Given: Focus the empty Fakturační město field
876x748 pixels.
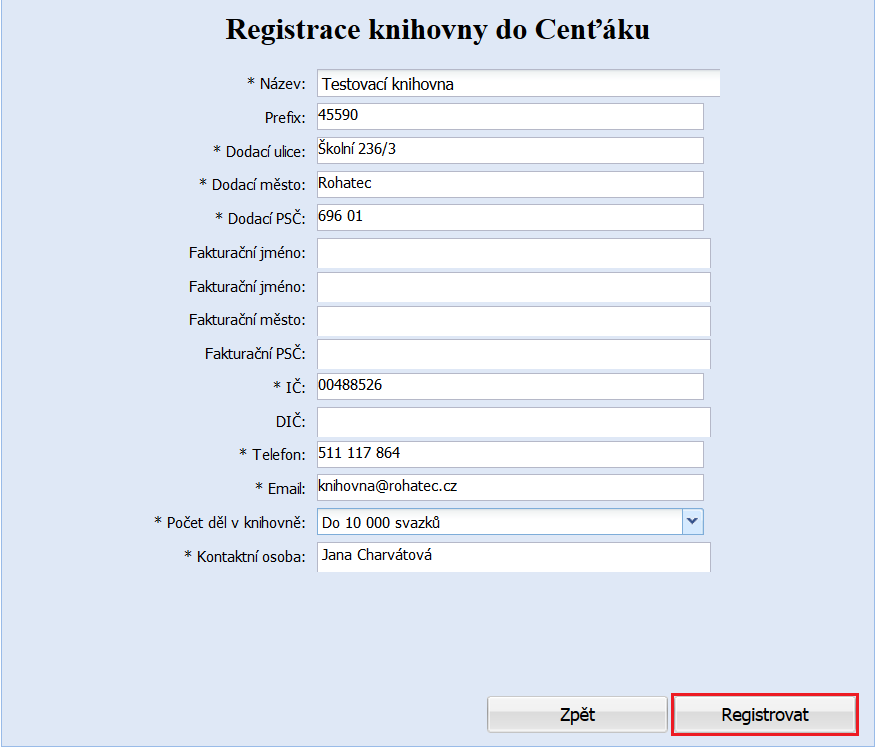Looking at the screenshot, I should point(513,321).
